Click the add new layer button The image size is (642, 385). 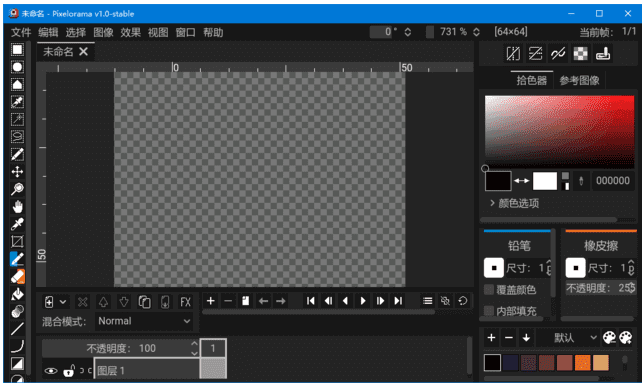coord(49,302)
